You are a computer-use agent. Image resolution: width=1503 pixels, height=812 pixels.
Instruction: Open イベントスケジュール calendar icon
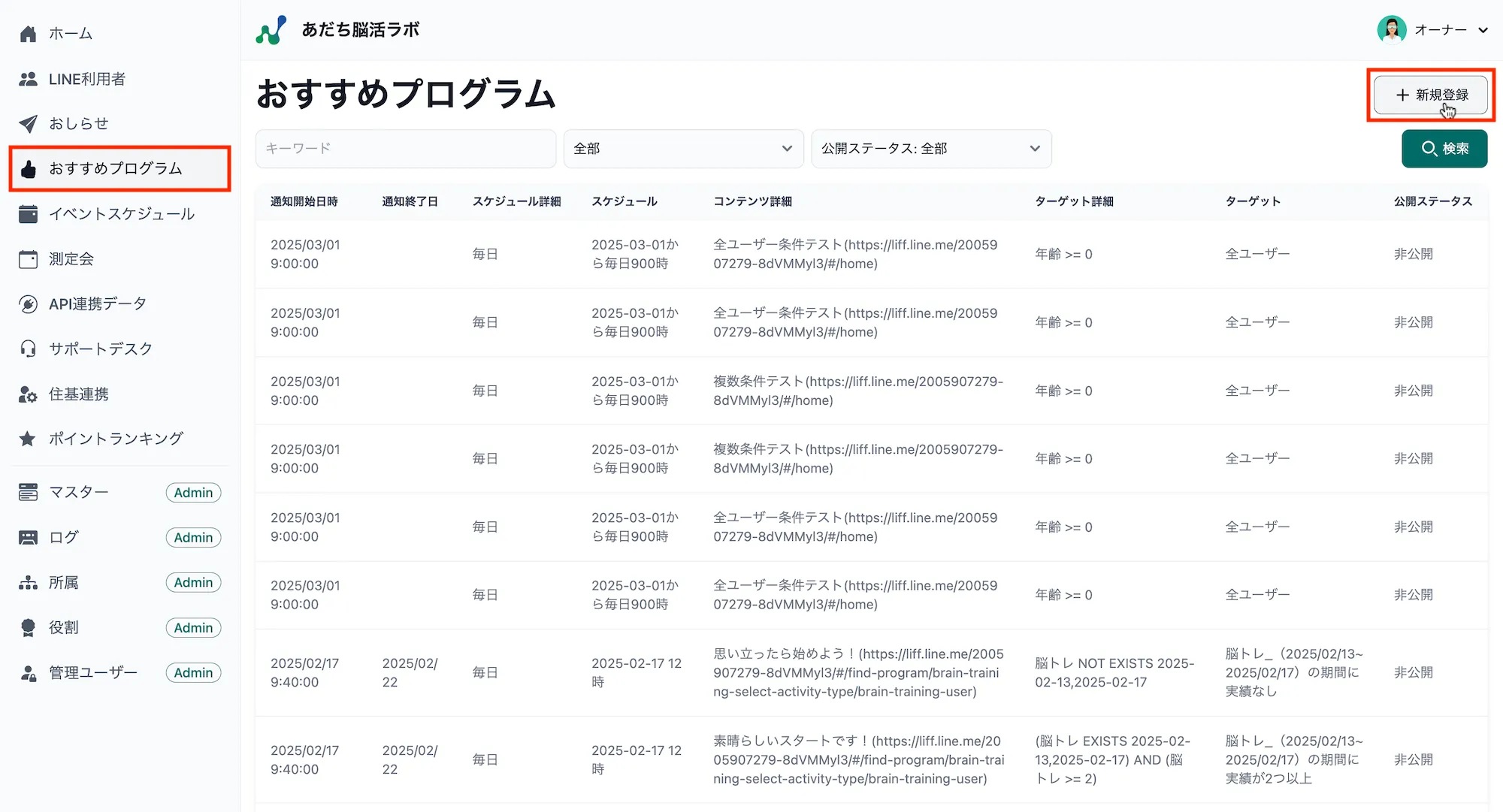click(x=28, y=213)
